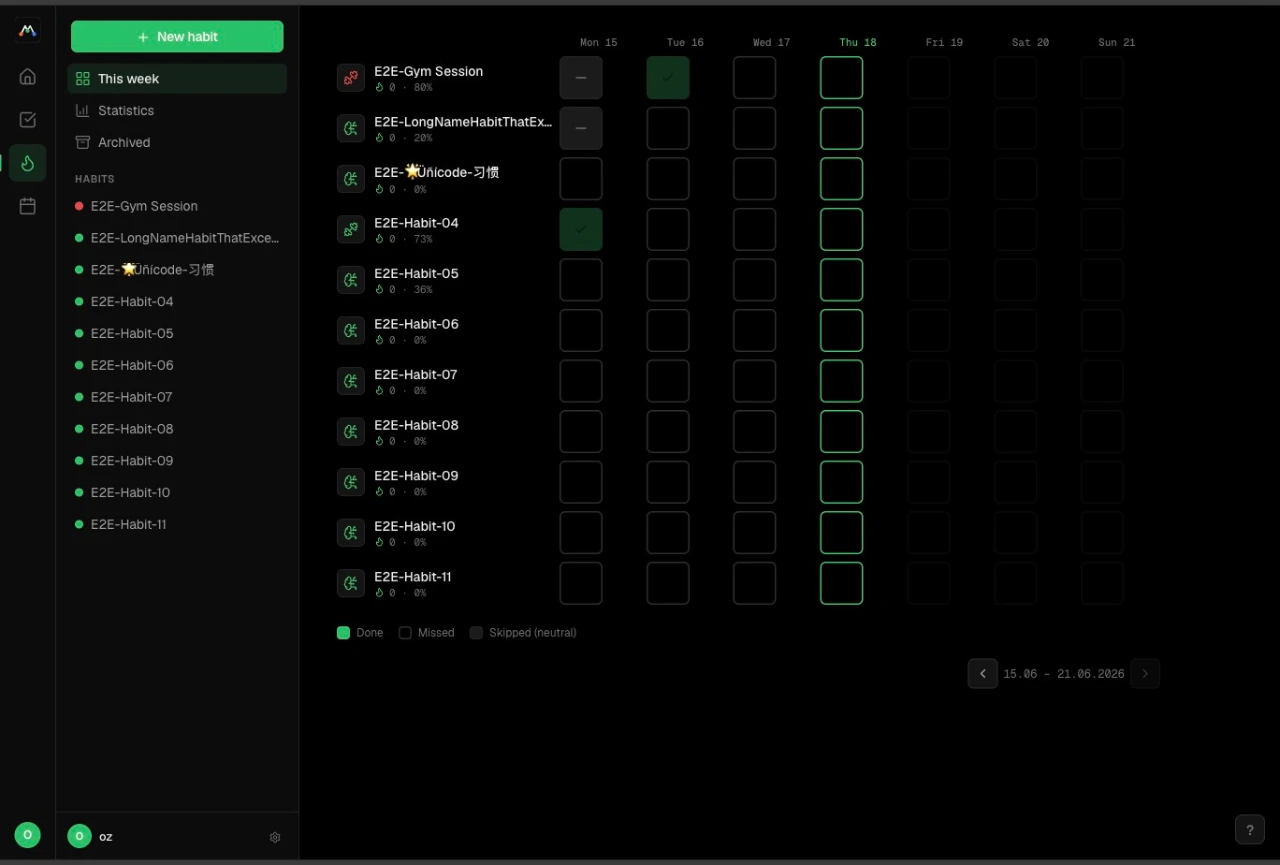Open E2E-Gym Session title in grid
The image size is (1280, 865).
click(428, 71)
